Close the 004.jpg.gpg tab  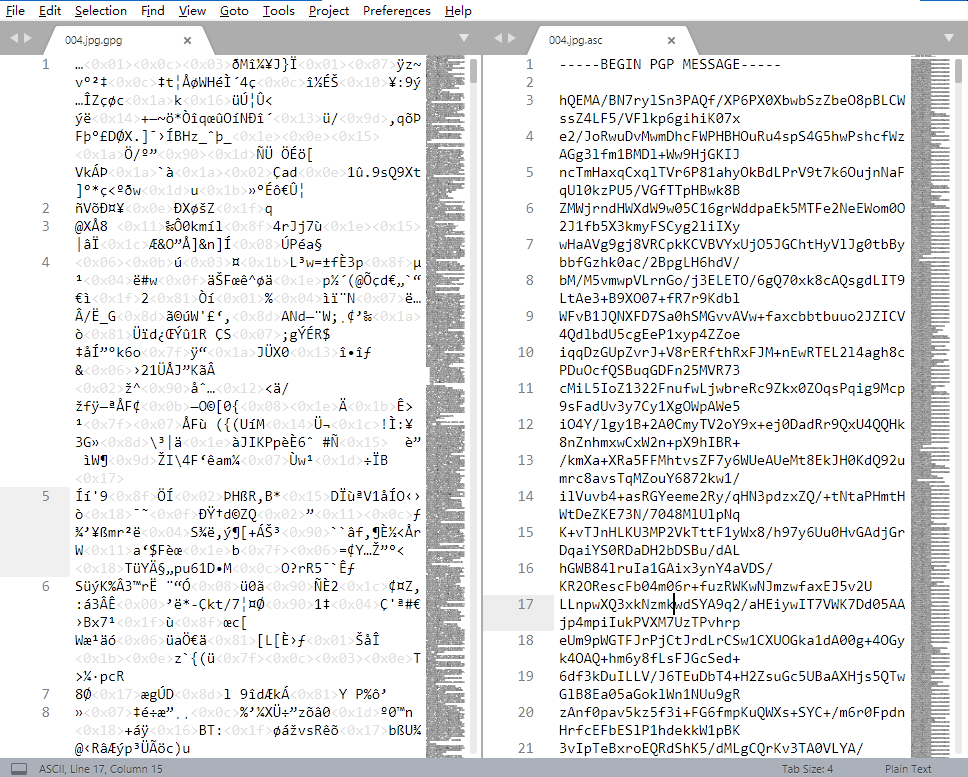point(187,40)
